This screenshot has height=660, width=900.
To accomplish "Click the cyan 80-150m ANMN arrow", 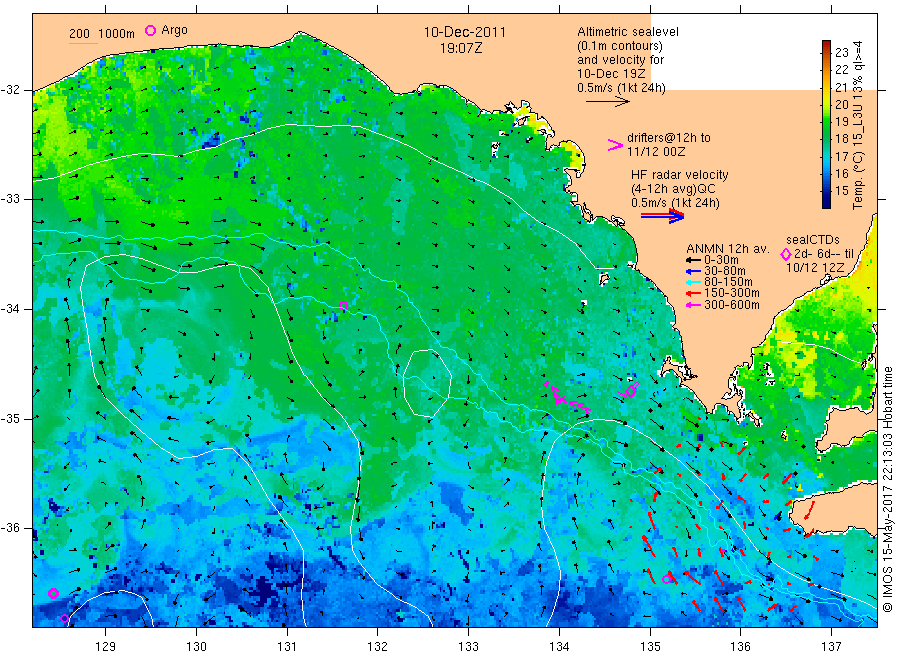I will 693,282.
